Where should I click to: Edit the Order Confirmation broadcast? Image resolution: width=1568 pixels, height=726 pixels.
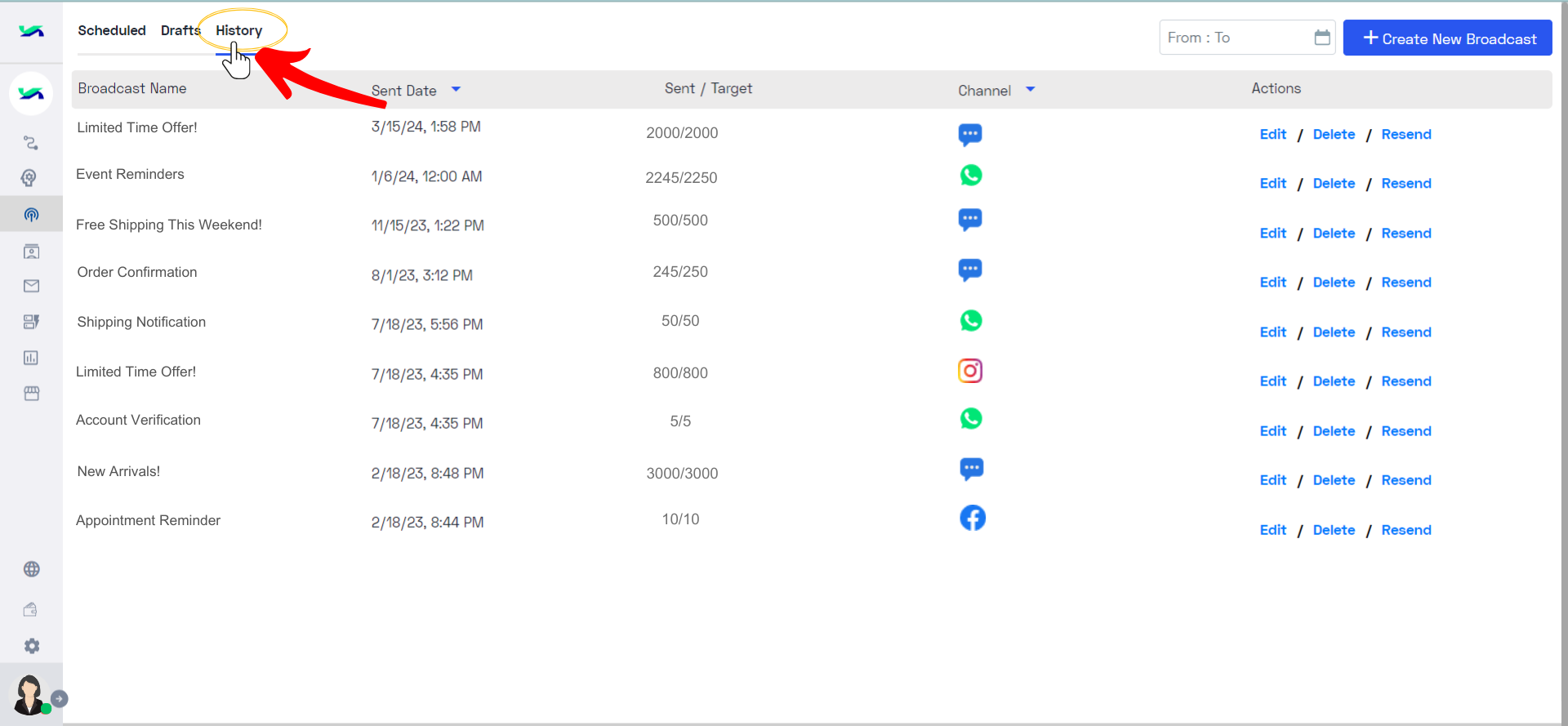pyautogui.click(x=1272, y=282)
